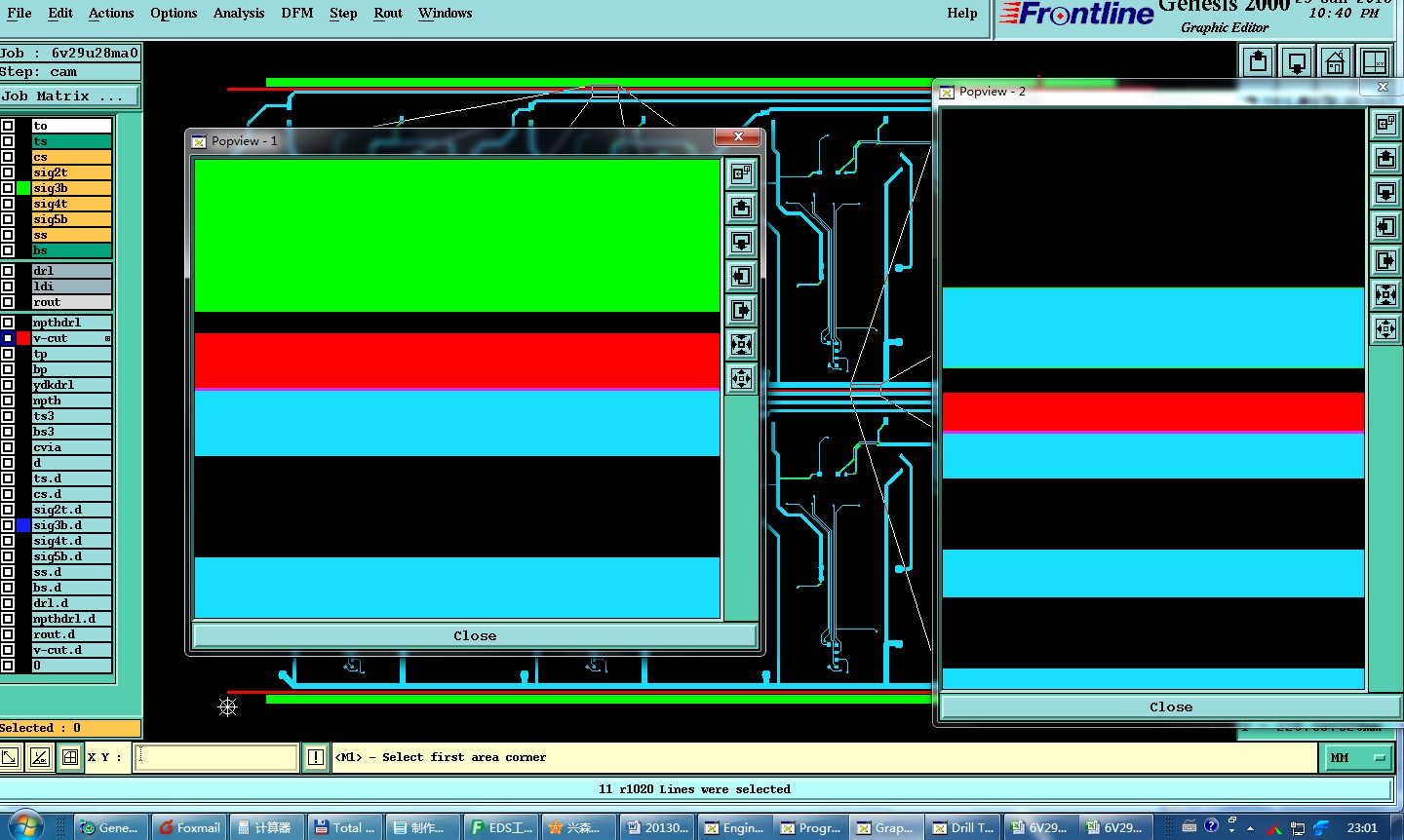Click pan up icon in main editor toolbar

coord(1259,61)
